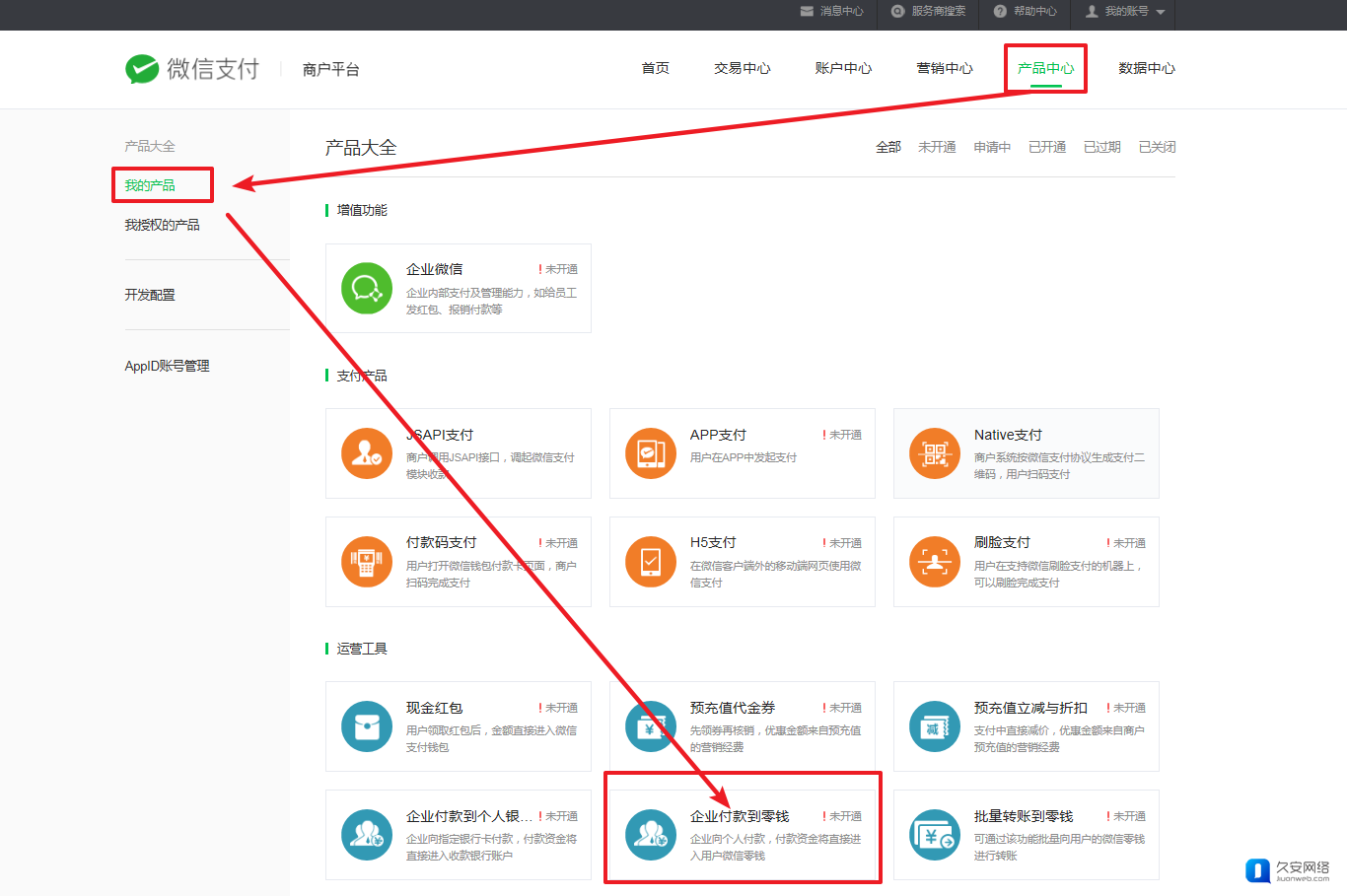Screen dimensions: 1347x896
Task: Click the 刷脸支付 face scan icon
Action: [935, 562]
